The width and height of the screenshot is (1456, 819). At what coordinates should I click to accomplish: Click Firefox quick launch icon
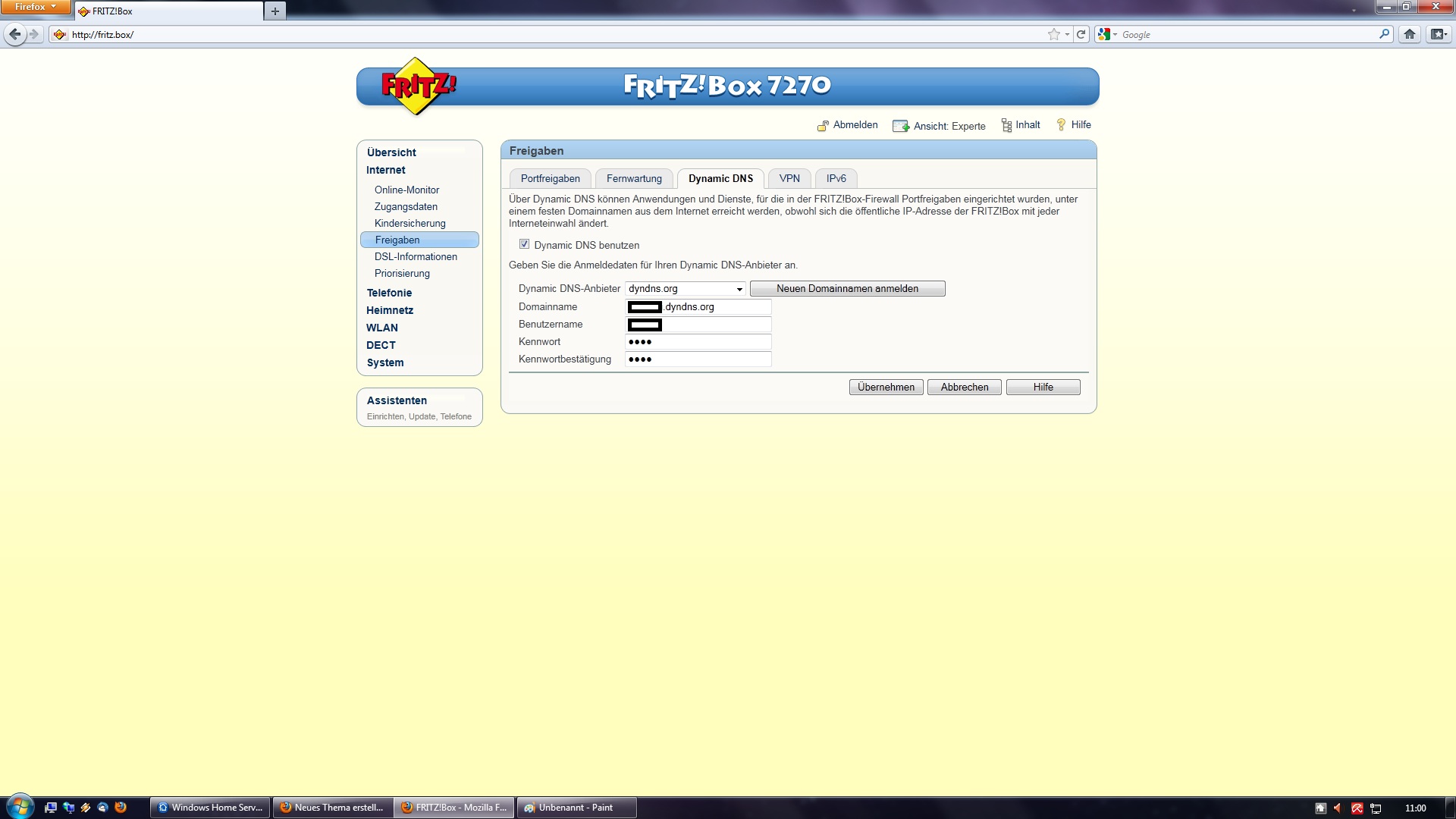[x=121, y=808]
